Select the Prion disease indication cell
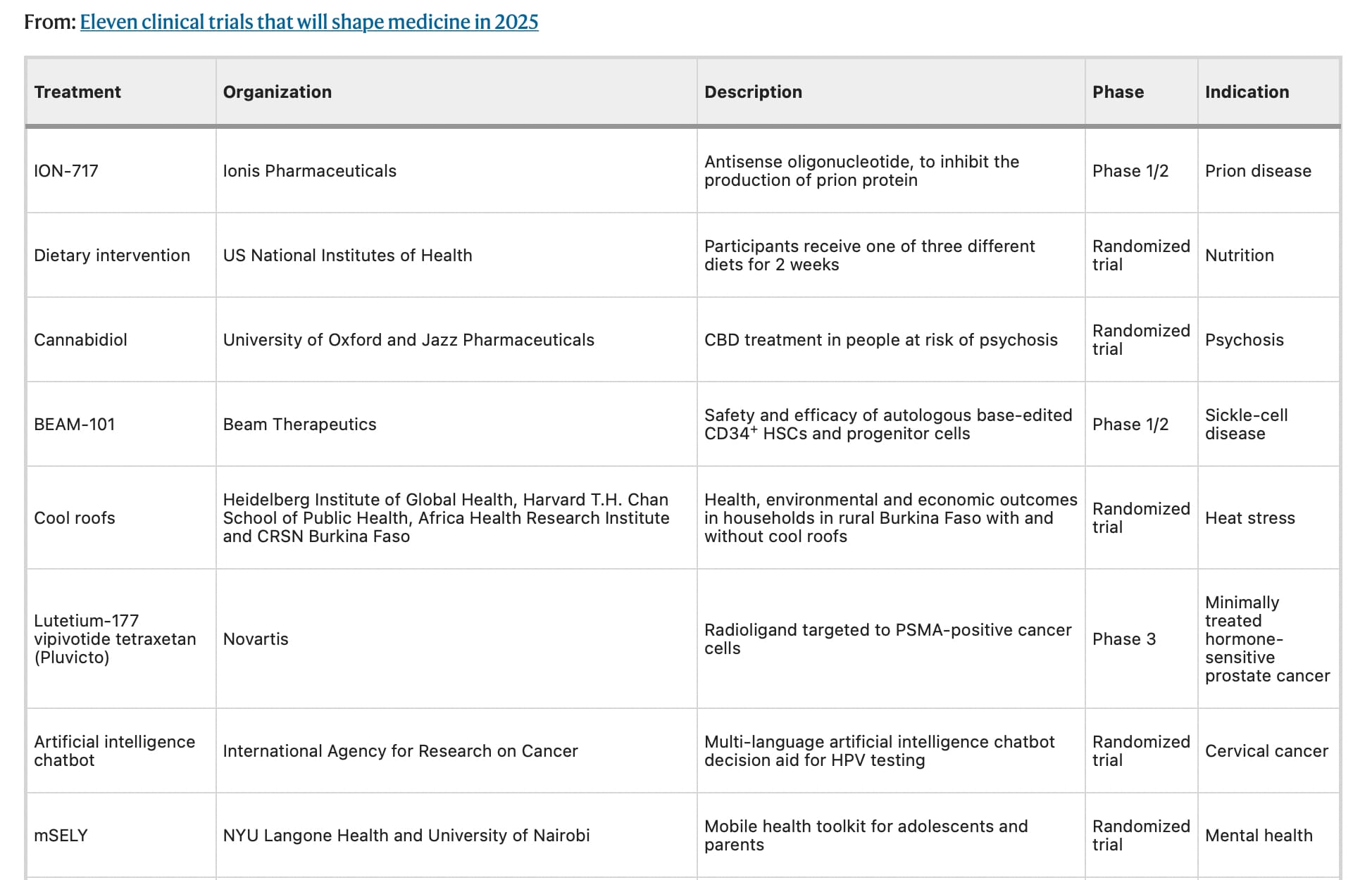Image resolution: width=1372 pixels, height=880 pixels. 1268,171
